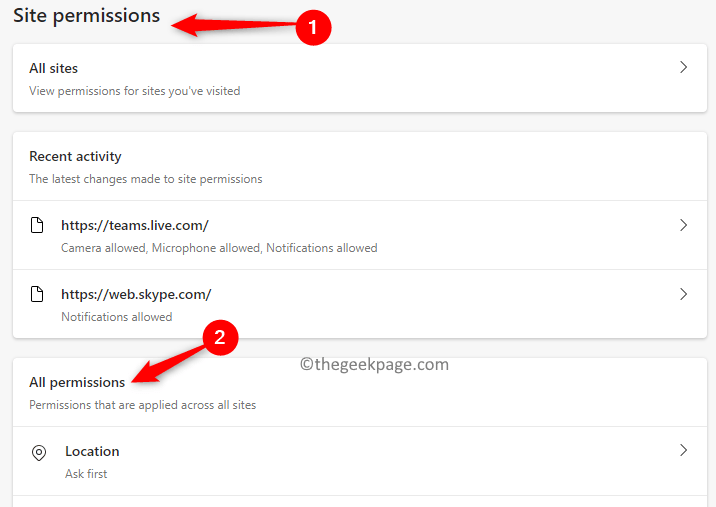Image resolution: width=716 pixels, height=507 pixels.
Task: Click the page icon beside teams.live.com
Action: (37, 226)
